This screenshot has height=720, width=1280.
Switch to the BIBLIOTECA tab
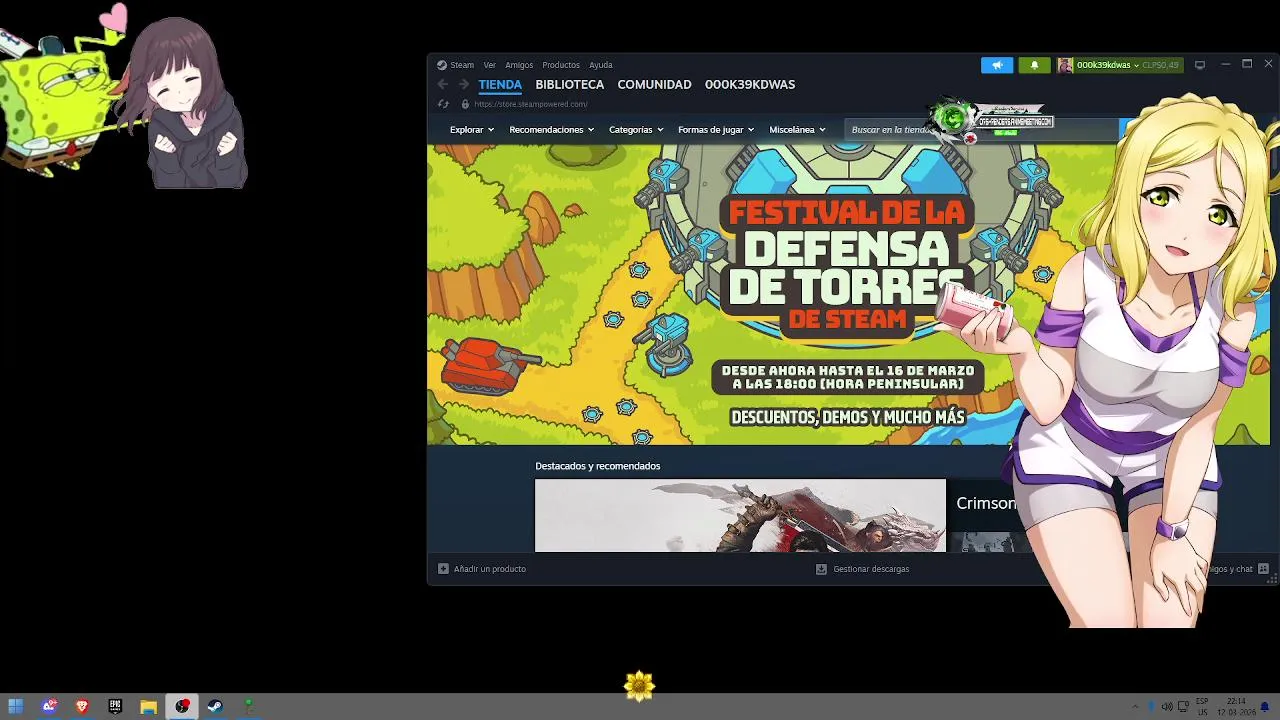pos(570,85)
